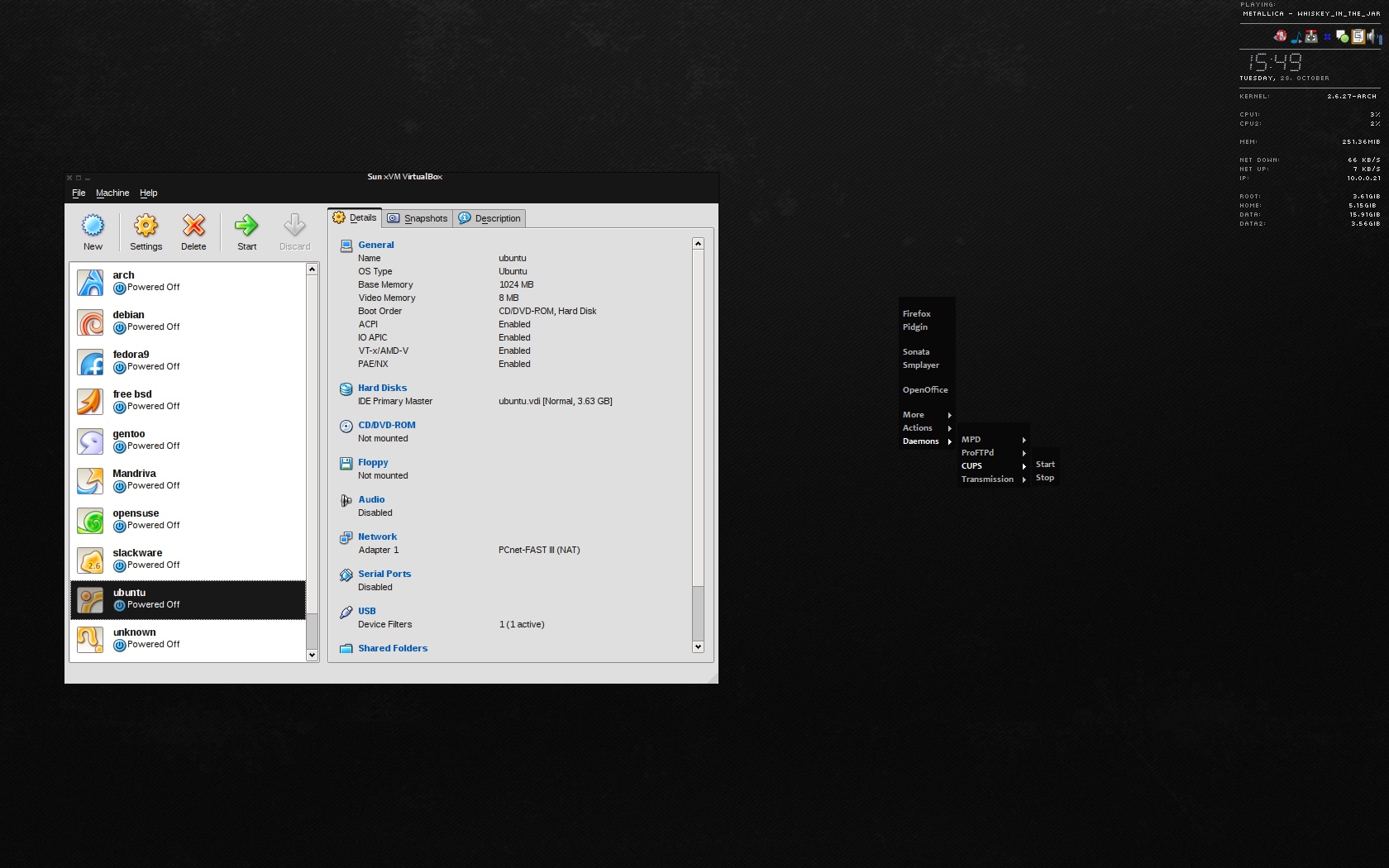Launch Sonata from the desktop menu
Screen dimensions: 1389x868
916,352
